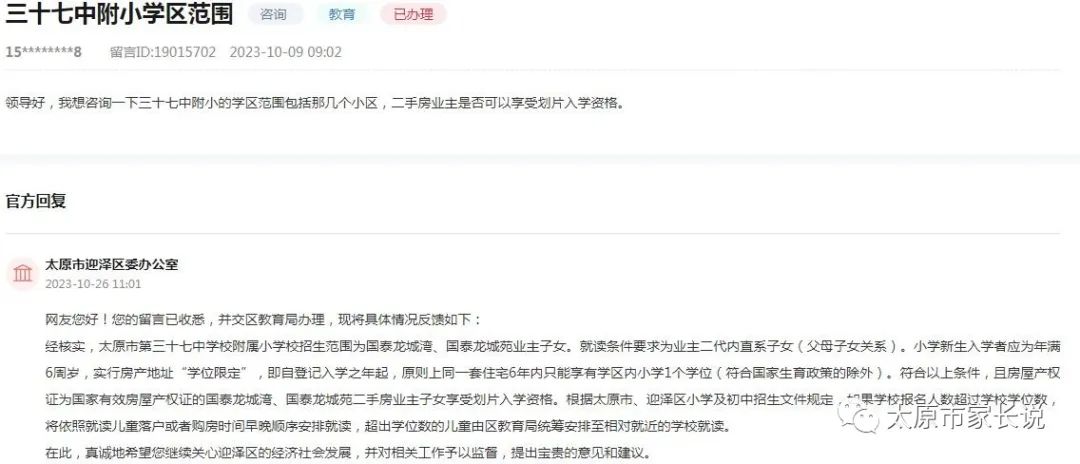The height and width of the screenshot is (464, 1080).
Task: Click the masked phone number 15********8
Action: [43, 52]
